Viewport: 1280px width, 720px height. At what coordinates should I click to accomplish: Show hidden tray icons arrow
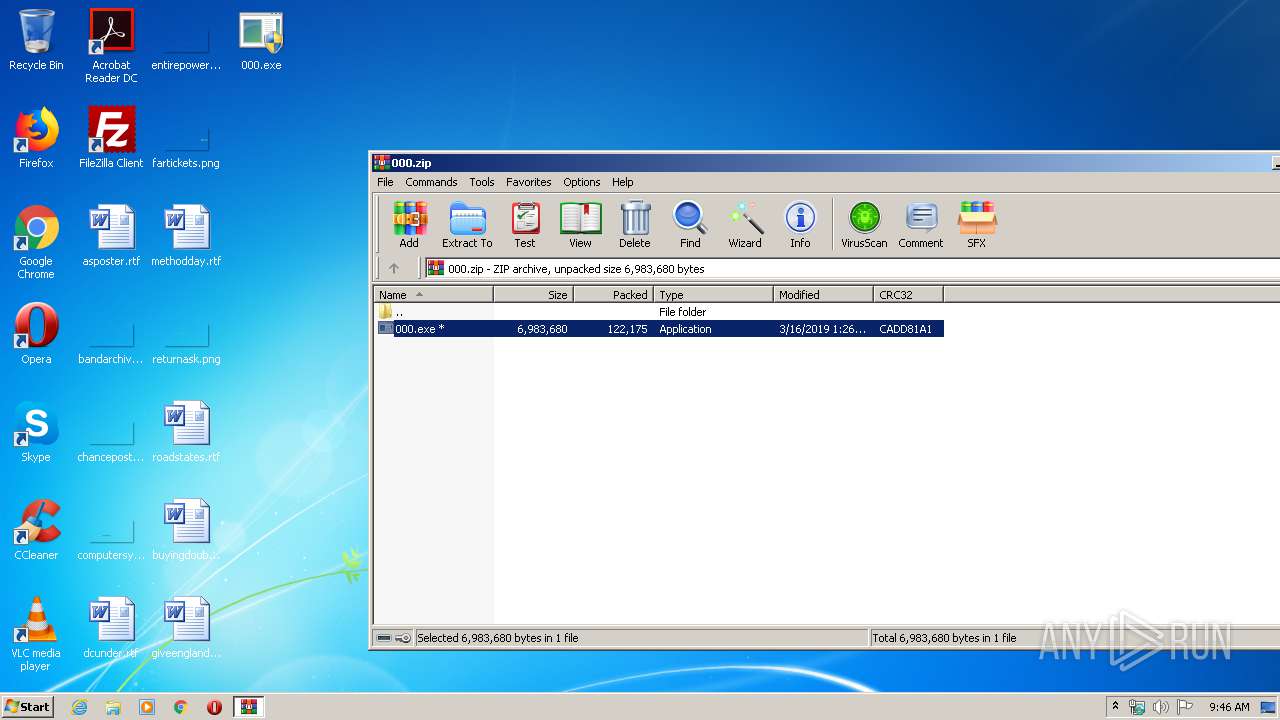pyautogui.click(x=1115, y=707)
